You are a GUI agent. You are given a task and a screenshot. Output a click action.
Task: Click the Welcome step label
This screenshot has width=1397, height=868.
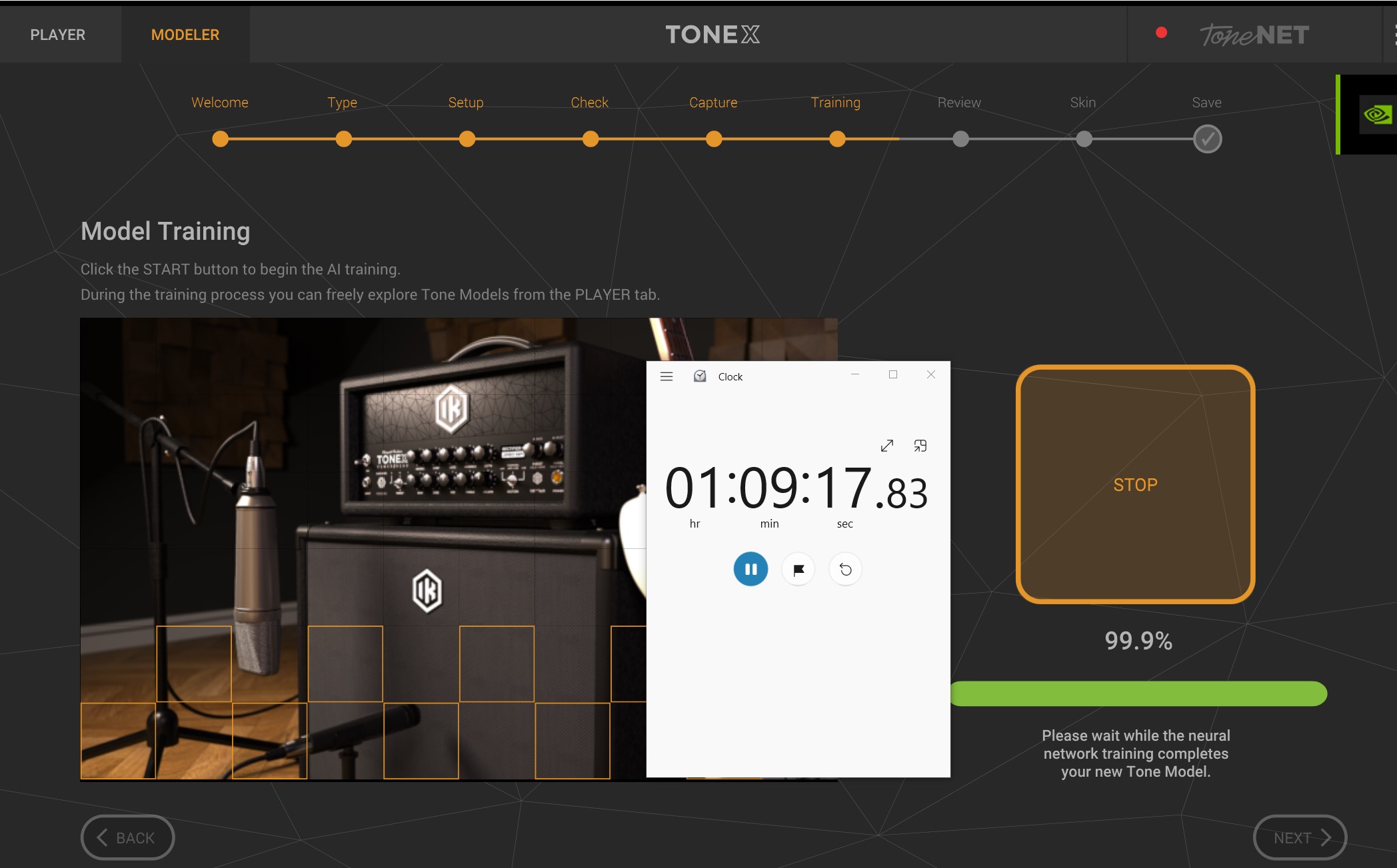click(x=220, y=103)
